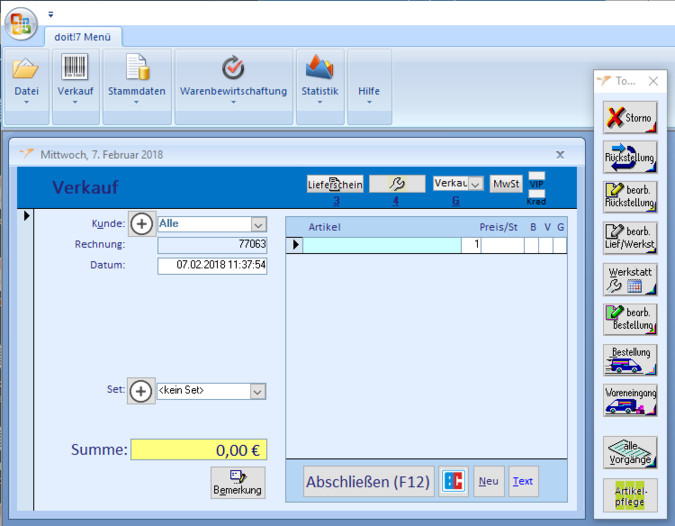The height and width of the screenshot is (526, 675).
Task: Click the Rückstellung arrows button
Action: [x=630, y=157]
